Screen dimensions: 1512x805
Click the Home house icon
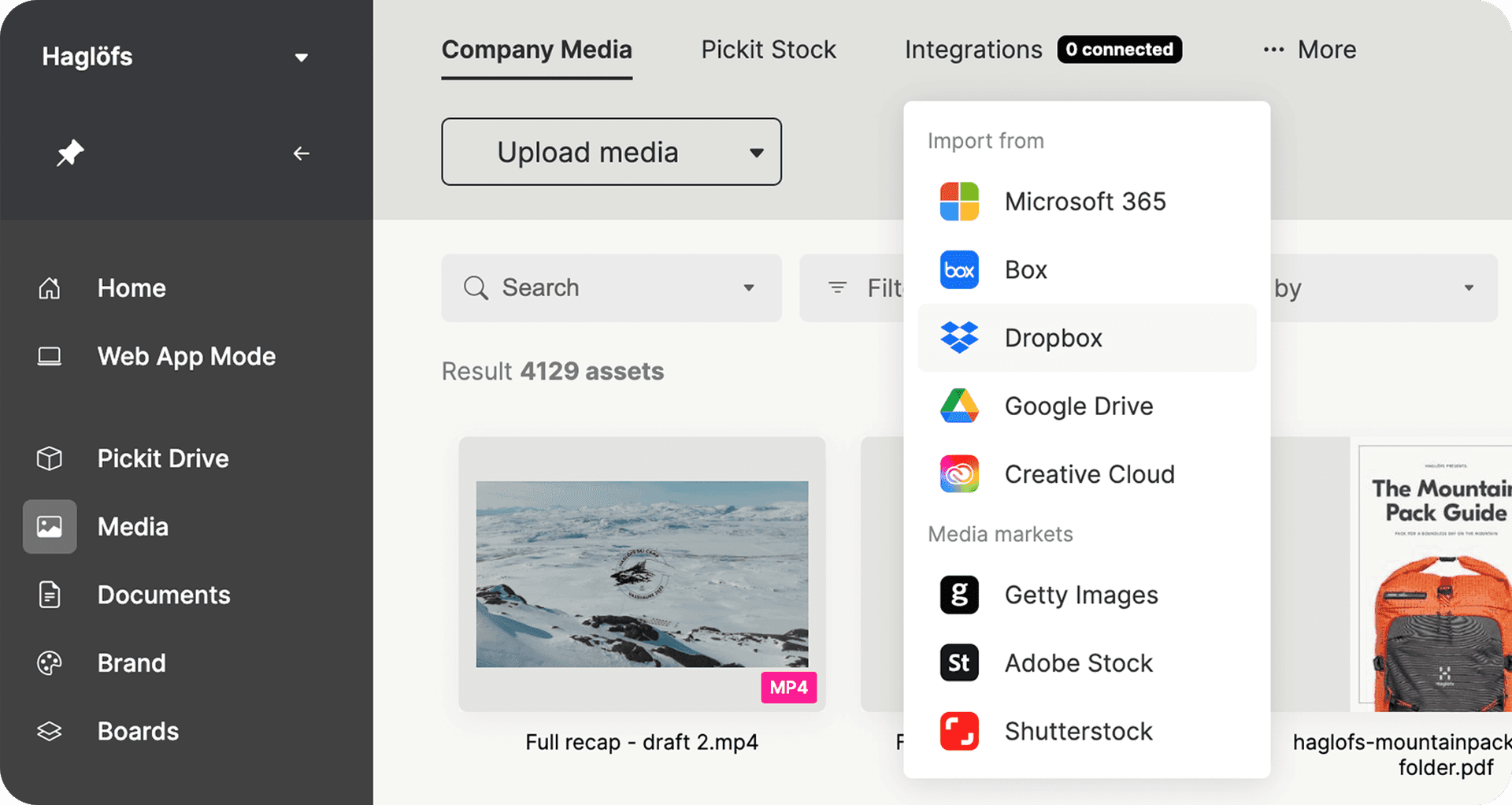[x=50, y=288]
